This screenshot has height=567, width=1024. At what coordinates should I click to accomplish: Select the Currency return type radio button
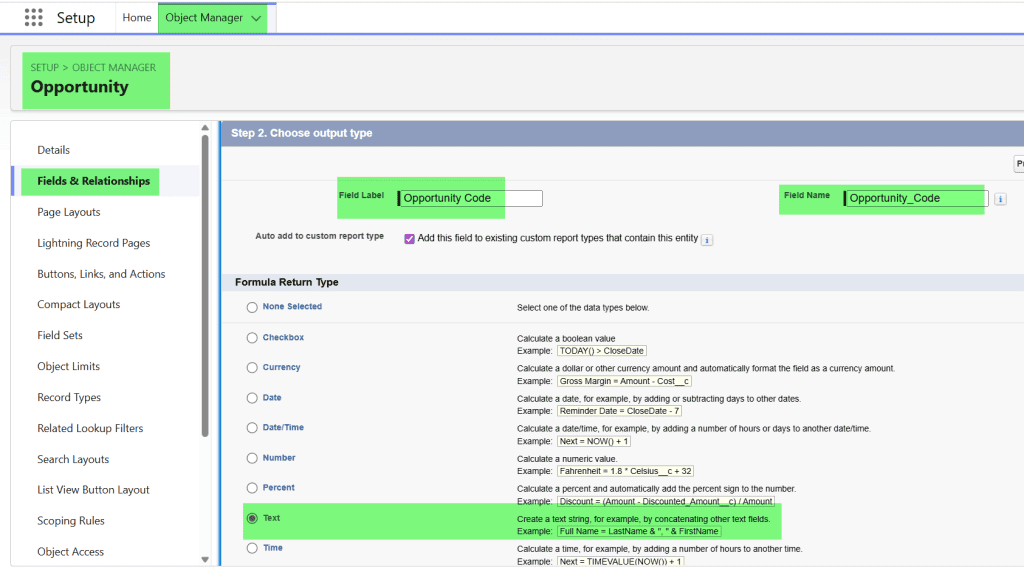click(x=252, y=368)
